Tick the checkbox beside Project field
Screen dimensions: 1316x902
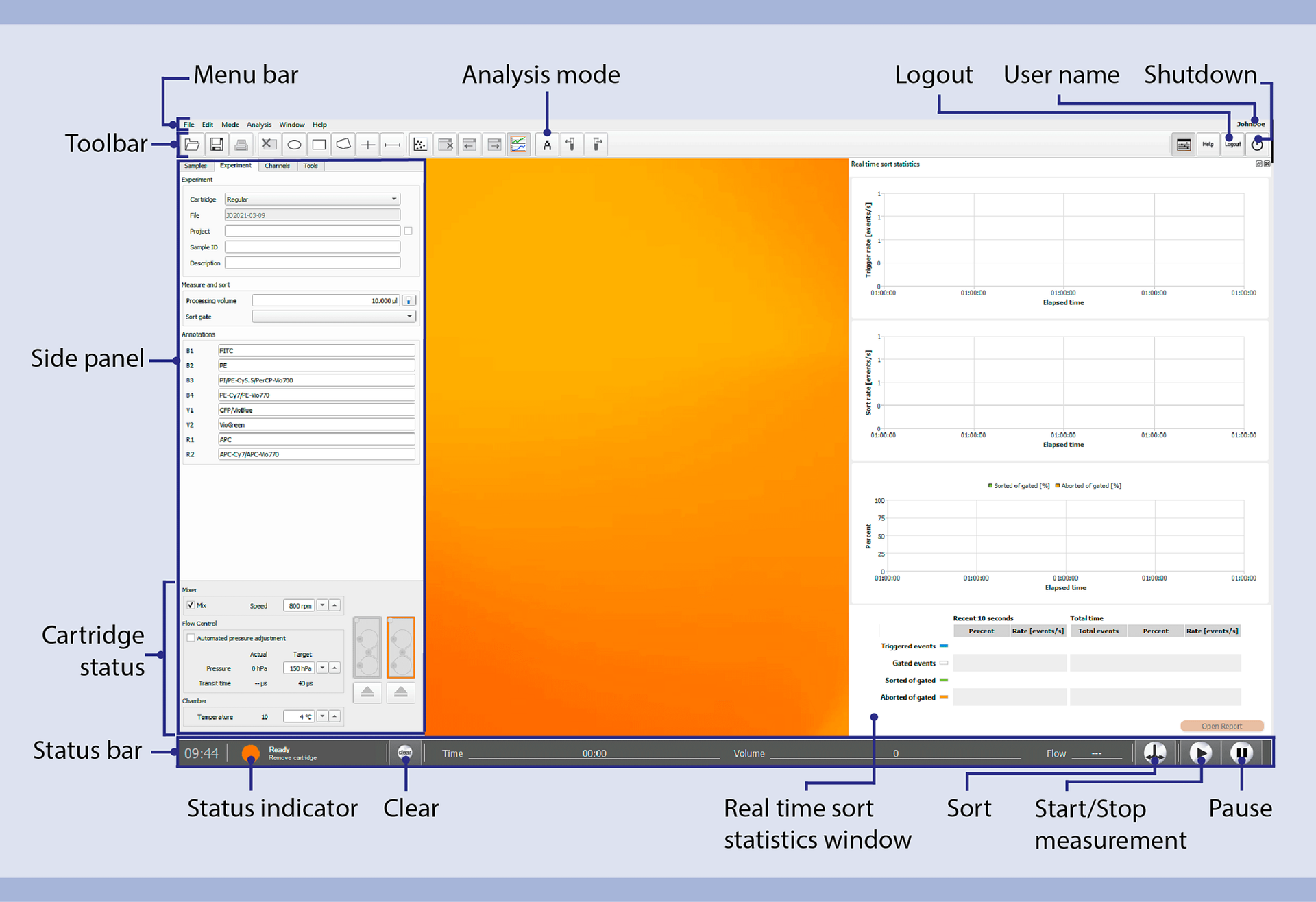(x=409, y=231)
